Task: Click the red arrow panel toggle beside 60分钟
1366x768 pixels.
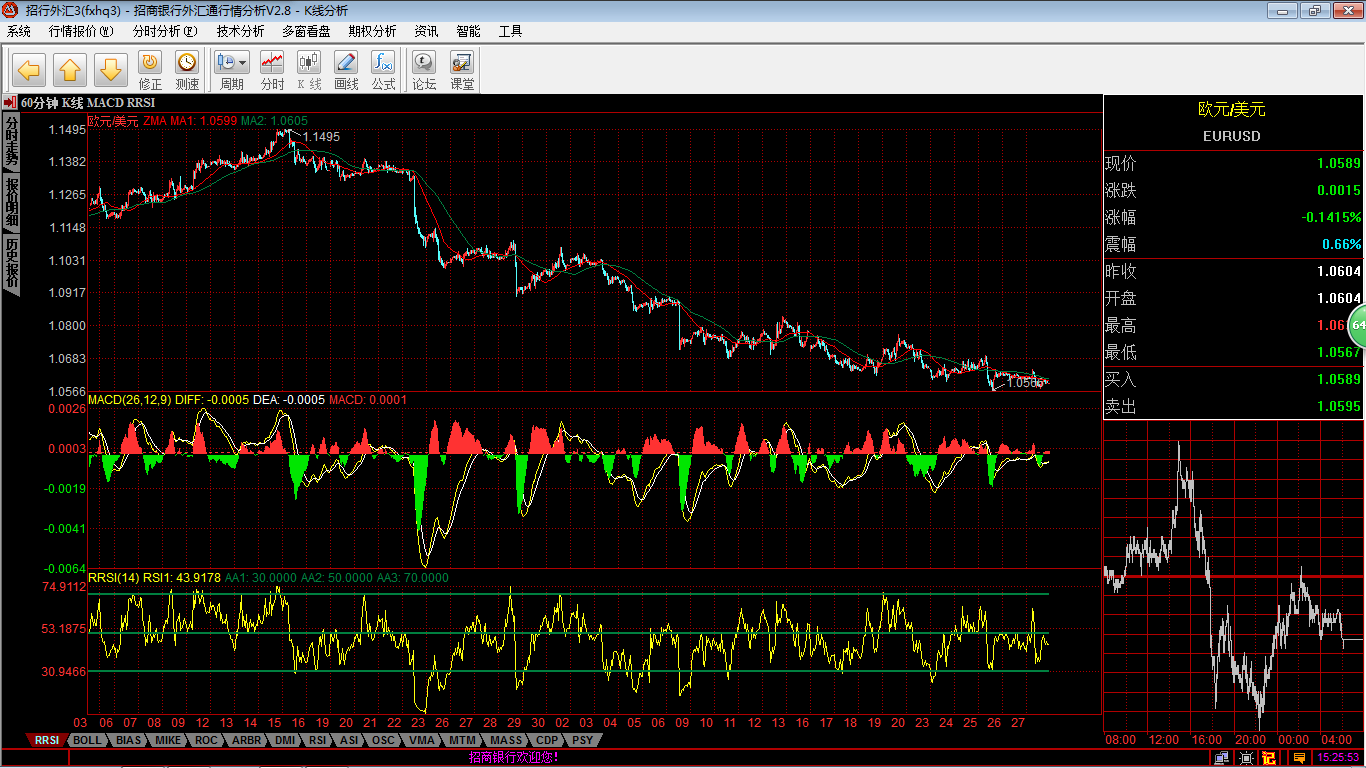Action: point(9,102)
